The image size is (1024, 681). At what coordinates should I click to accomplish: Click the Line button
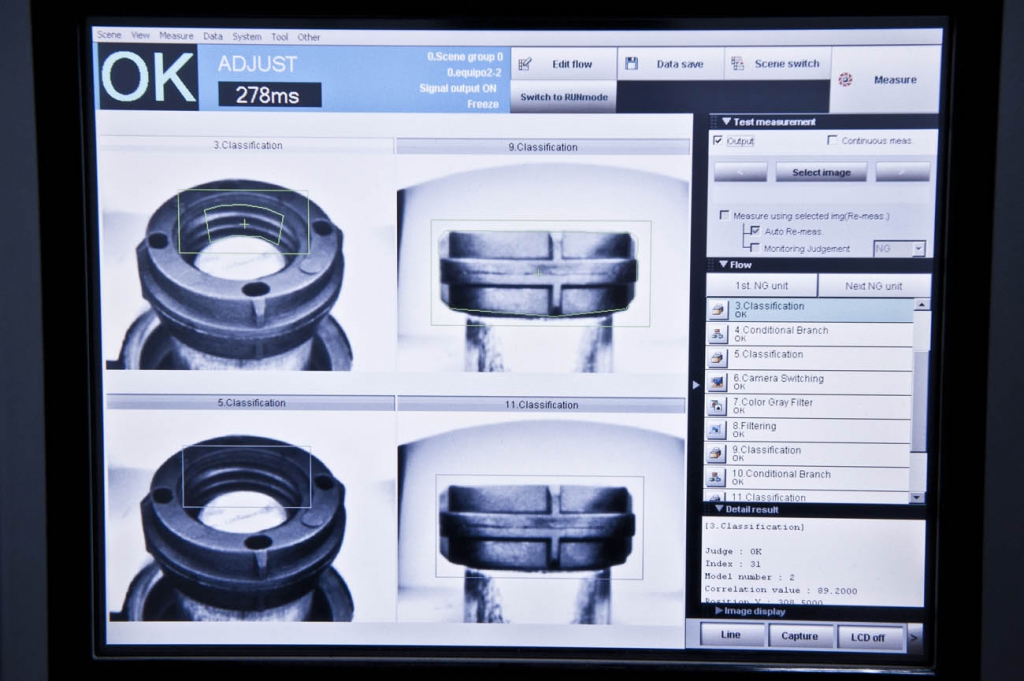point(731,635)
